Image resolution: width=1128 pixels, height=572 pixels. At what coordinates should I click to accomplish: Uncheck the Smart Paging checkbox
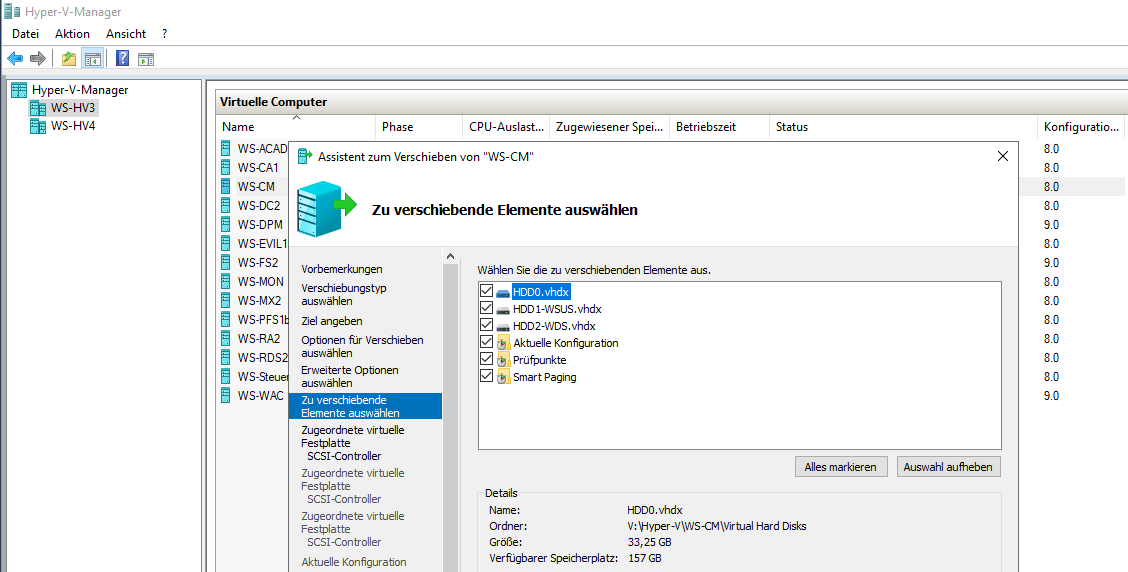[486, 377]
